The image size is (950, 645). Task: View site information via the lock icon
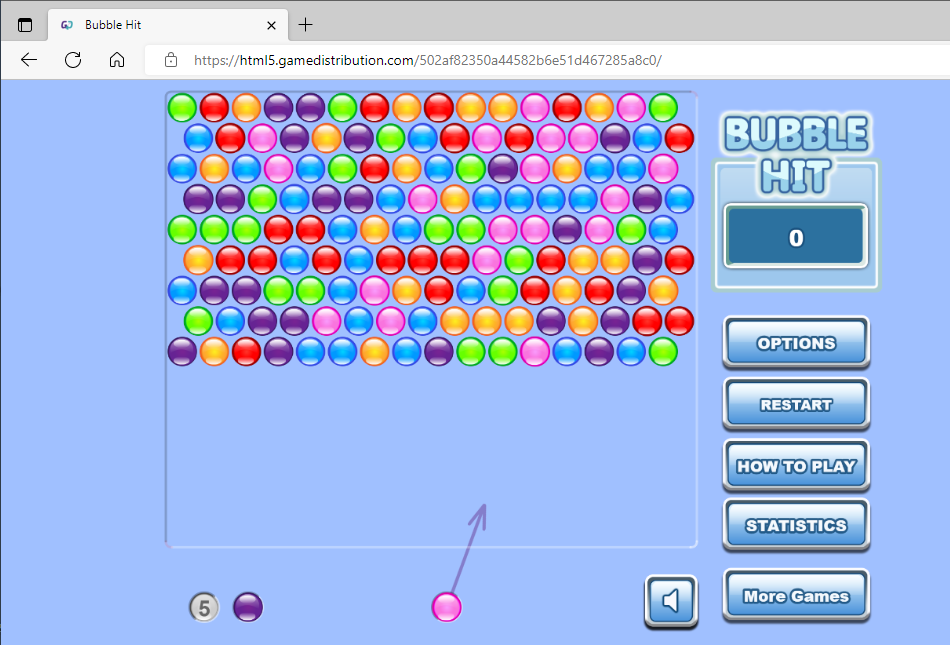click(171, 60)
